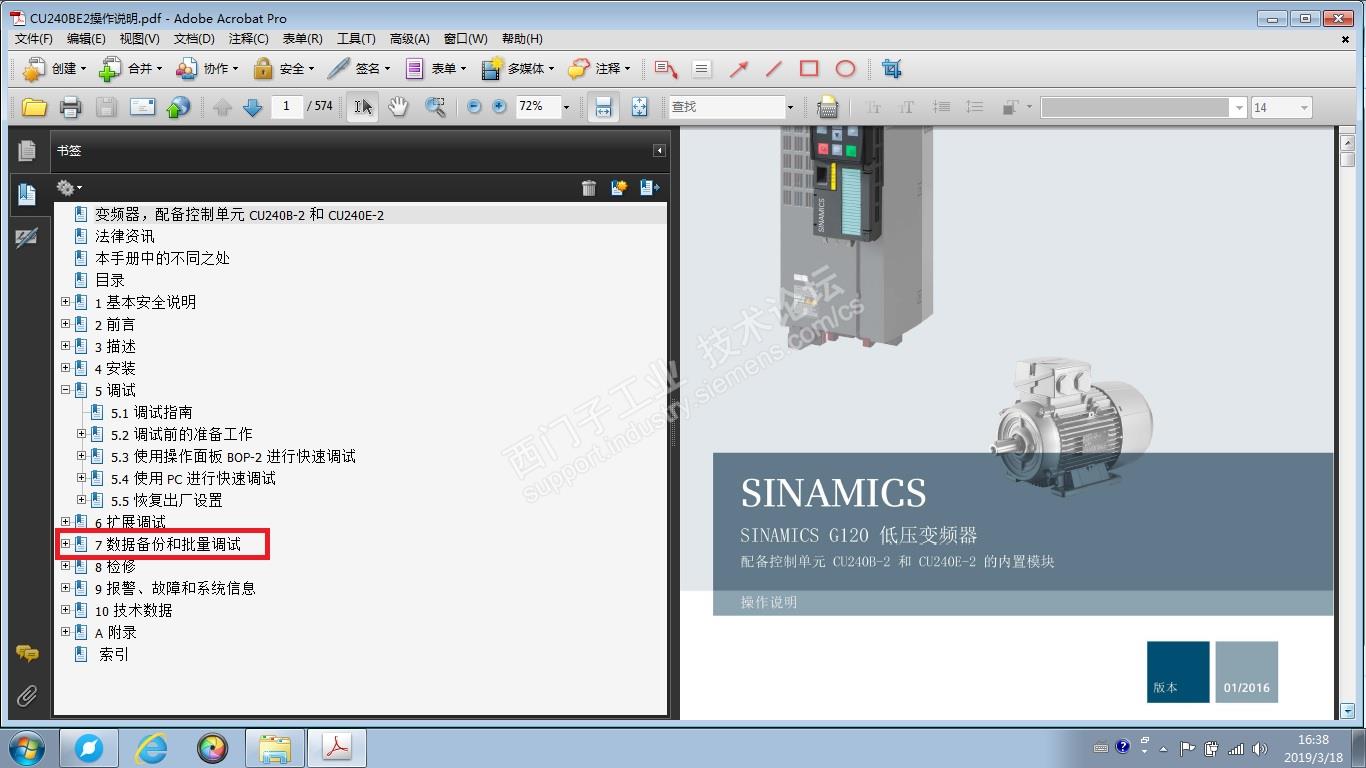The height and width of the screenshot is (768, 1366).
Task: Expand the 5.3 bookmark about BOP-2 快速调试
Action: 82,456
